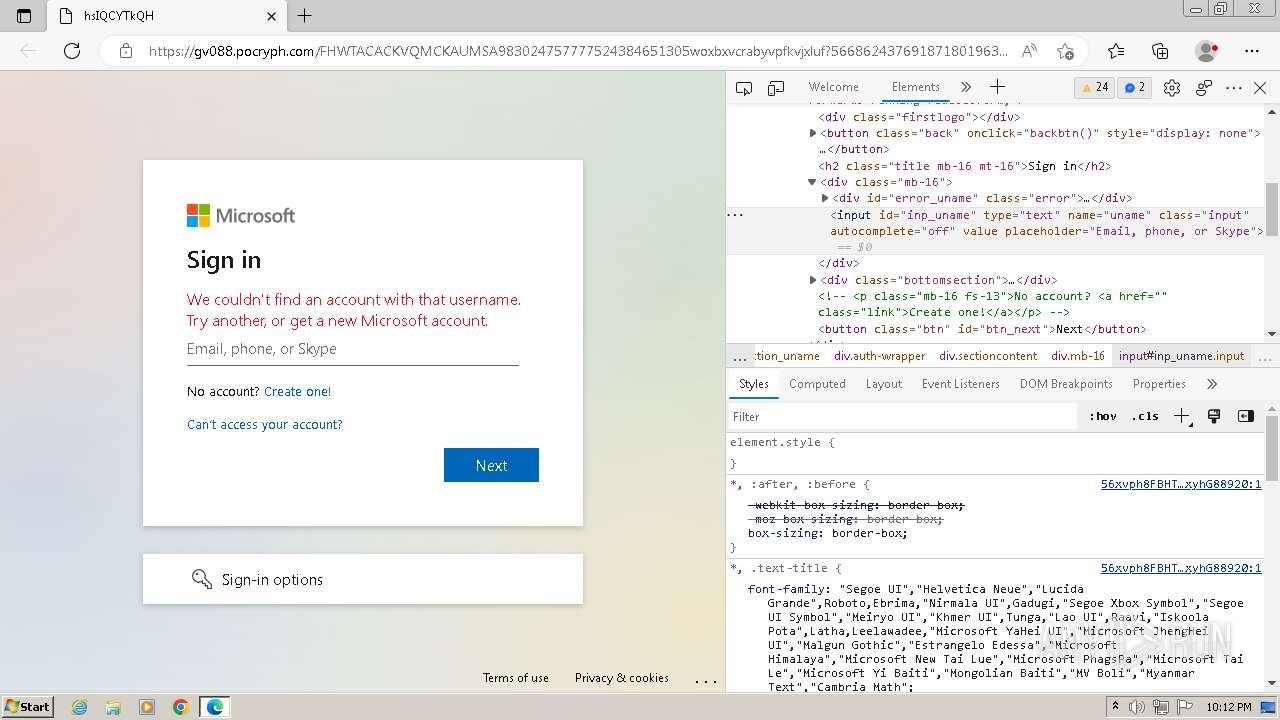
Task: Click the browser back arrow
Action: click(28, 51)
